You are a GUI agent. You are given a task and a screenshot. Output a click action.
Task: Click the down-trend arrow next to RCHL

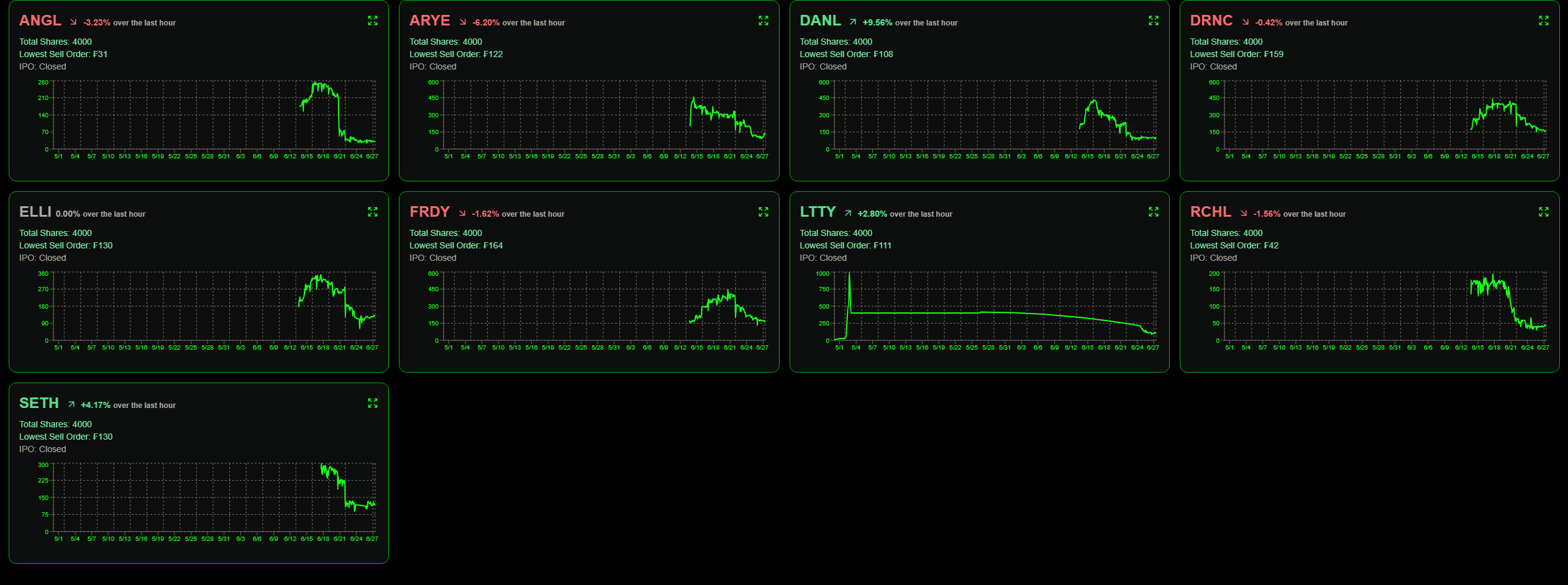[x=1244, y=213]
